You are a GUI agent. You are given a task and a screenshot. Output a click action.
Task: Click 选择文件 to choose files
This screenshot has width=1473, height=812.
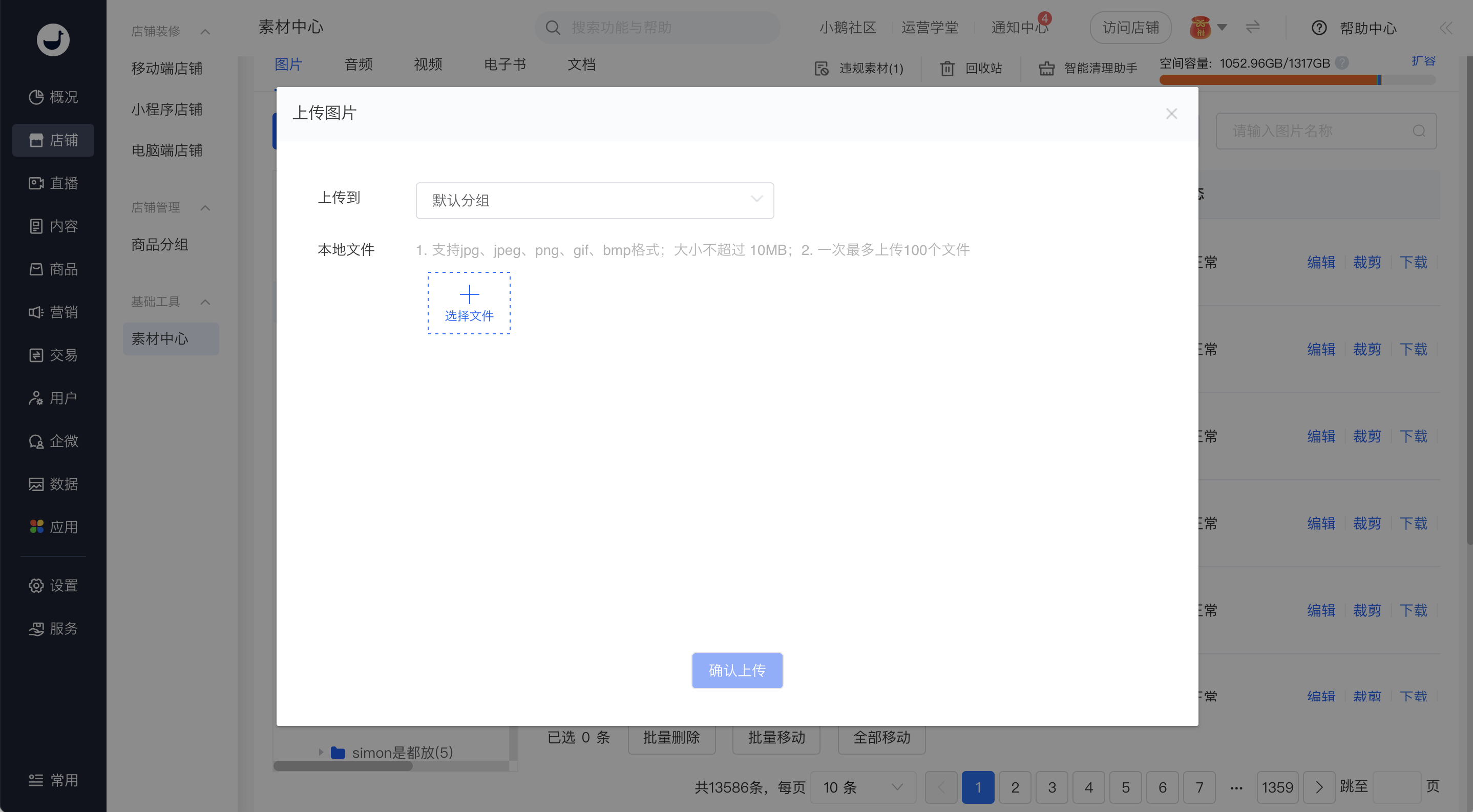point(469,303)
